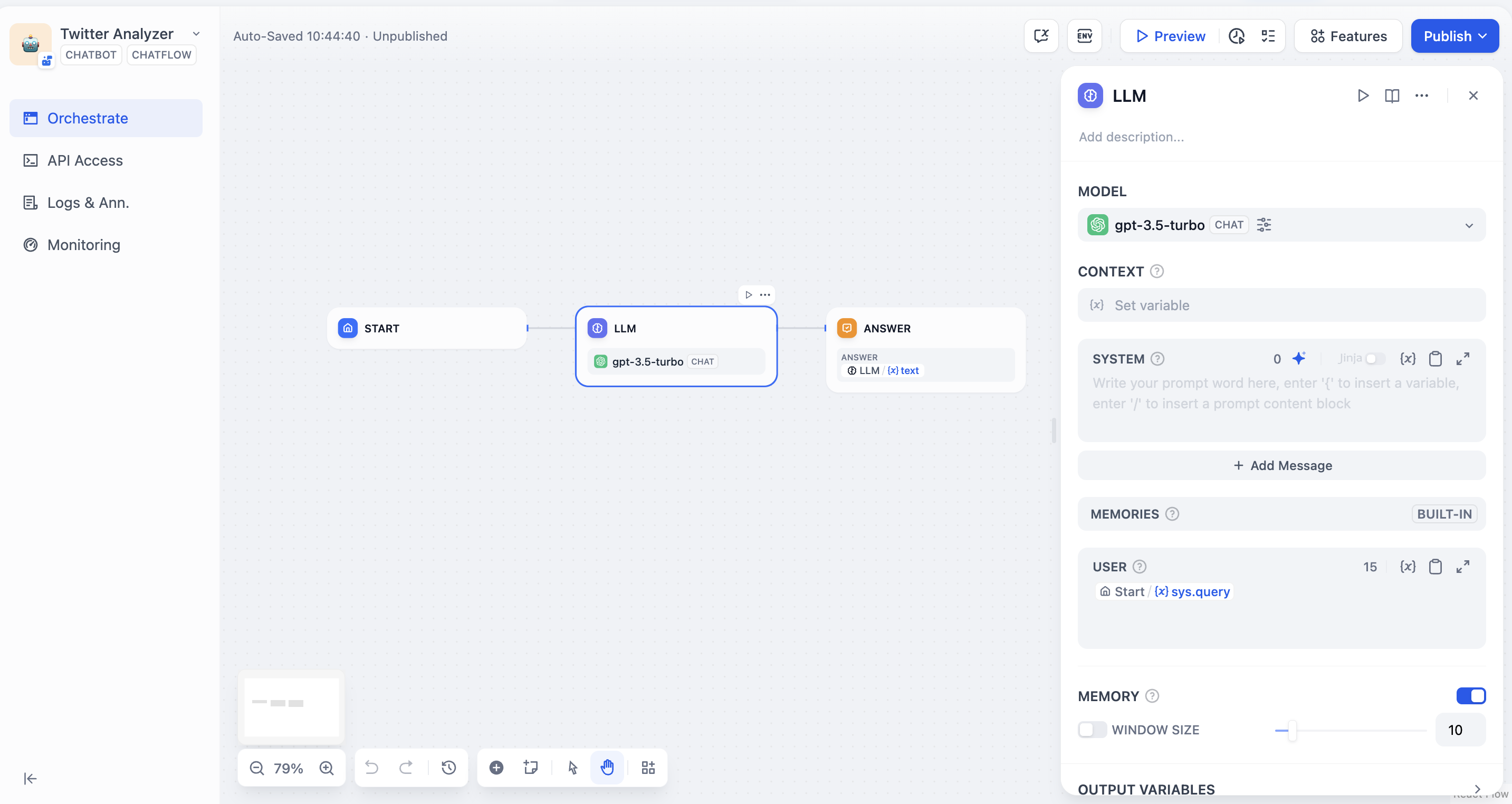
Task: Select the hand pan mode tool
Action: pos(607,768)
